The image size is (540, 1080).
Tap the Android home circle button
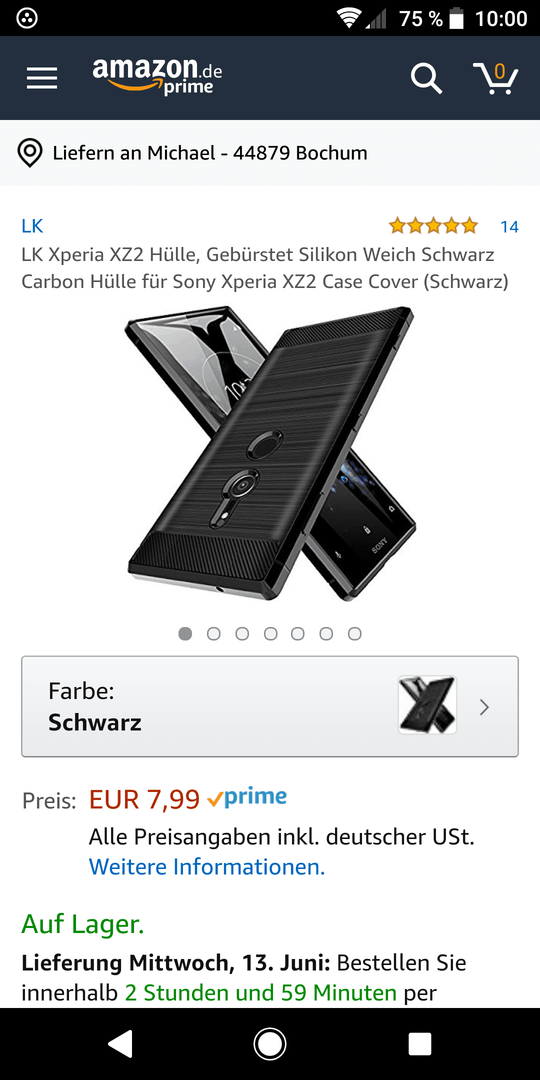tap(270, 1044)
